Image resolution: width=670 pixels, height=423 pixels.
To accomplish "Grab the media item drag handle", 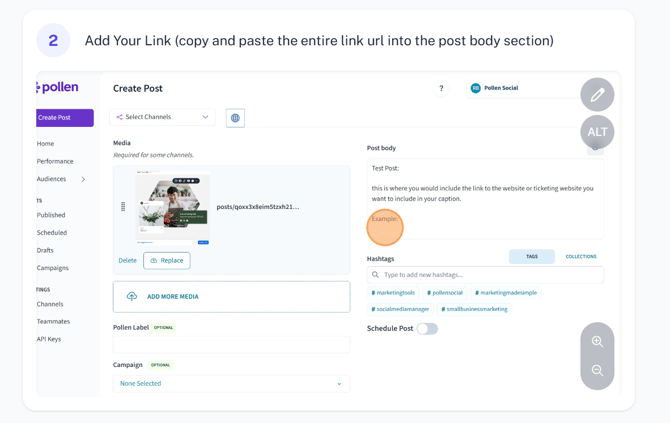I will coord(123,206).
